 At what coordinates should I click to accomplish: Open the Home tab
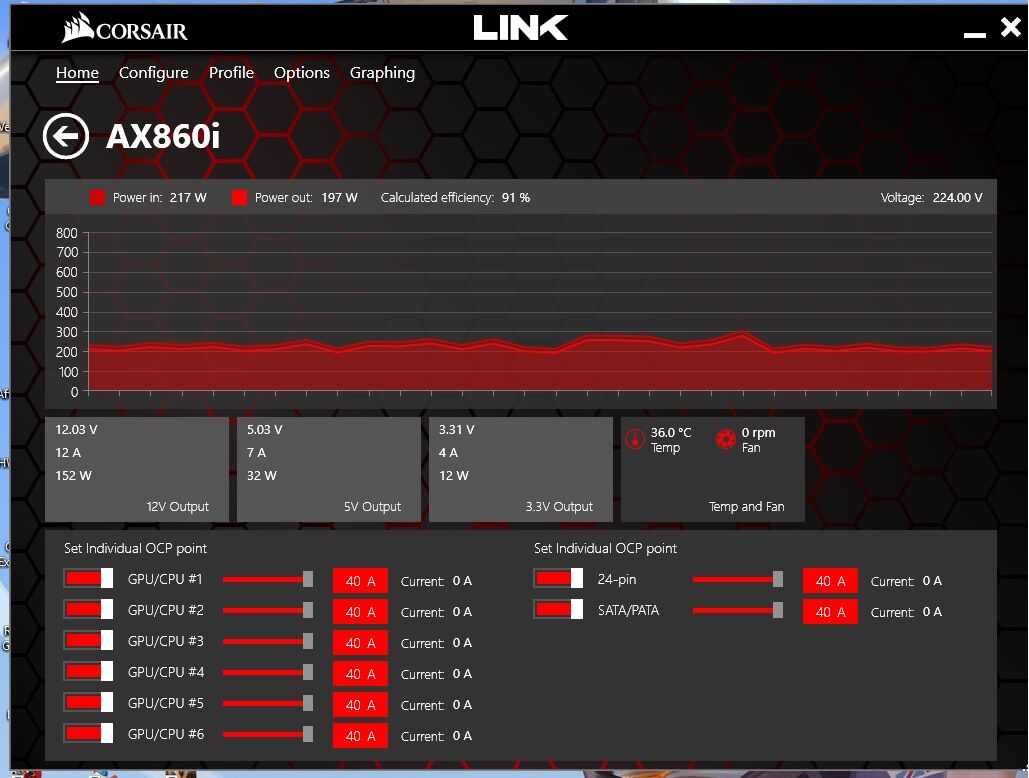[77, 73]
